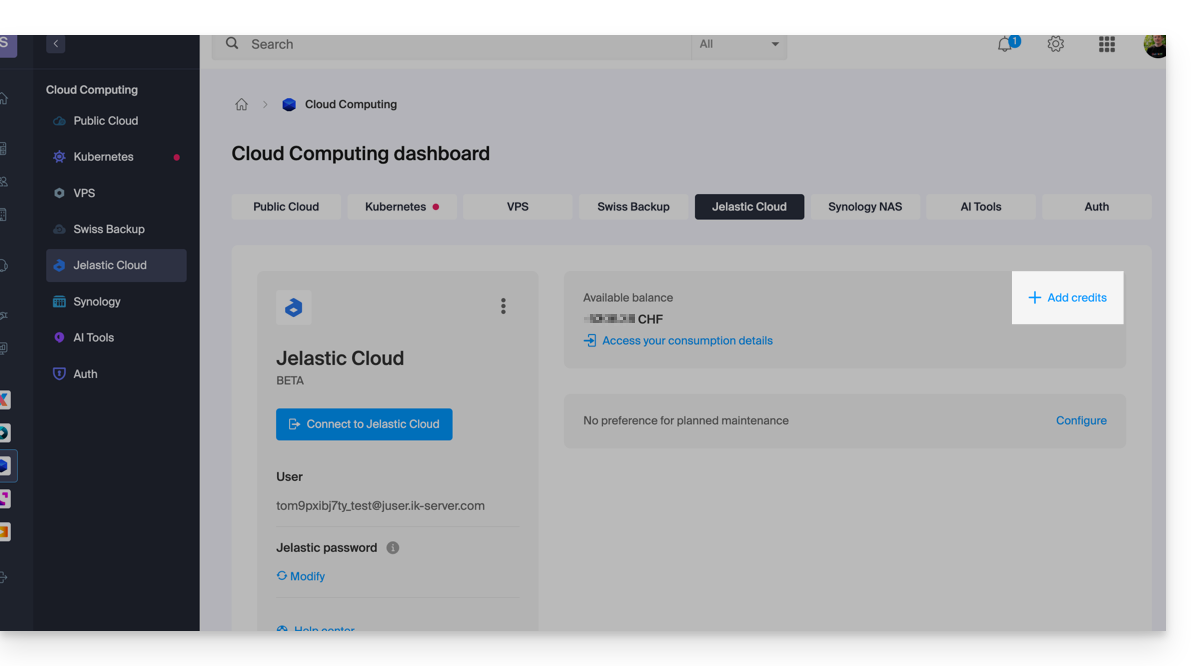Open Kubernetes in the sidebar

pos(116,157)
